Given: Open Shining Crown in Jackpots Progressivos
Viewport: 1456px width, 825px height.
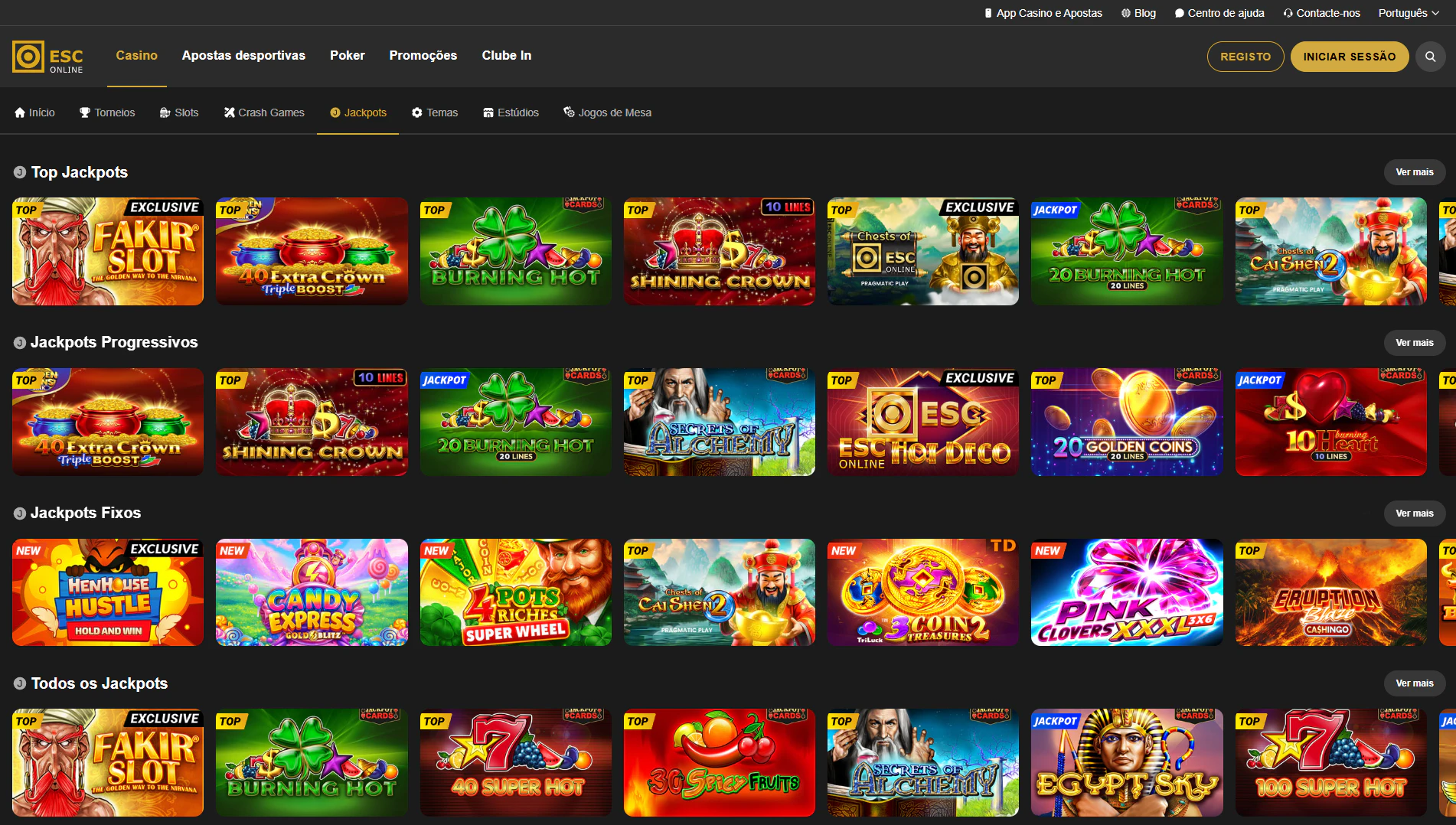Looking at the screenshot, I should (312, 422).
